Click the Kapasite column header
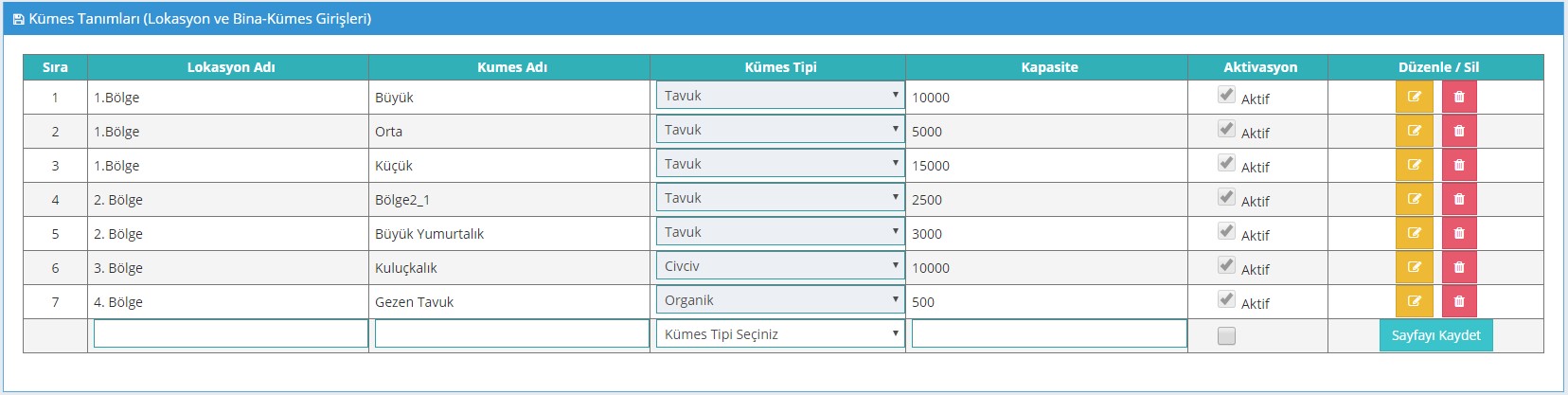The width and height of the screenshot is (1568, 395). coord(1049,67)
